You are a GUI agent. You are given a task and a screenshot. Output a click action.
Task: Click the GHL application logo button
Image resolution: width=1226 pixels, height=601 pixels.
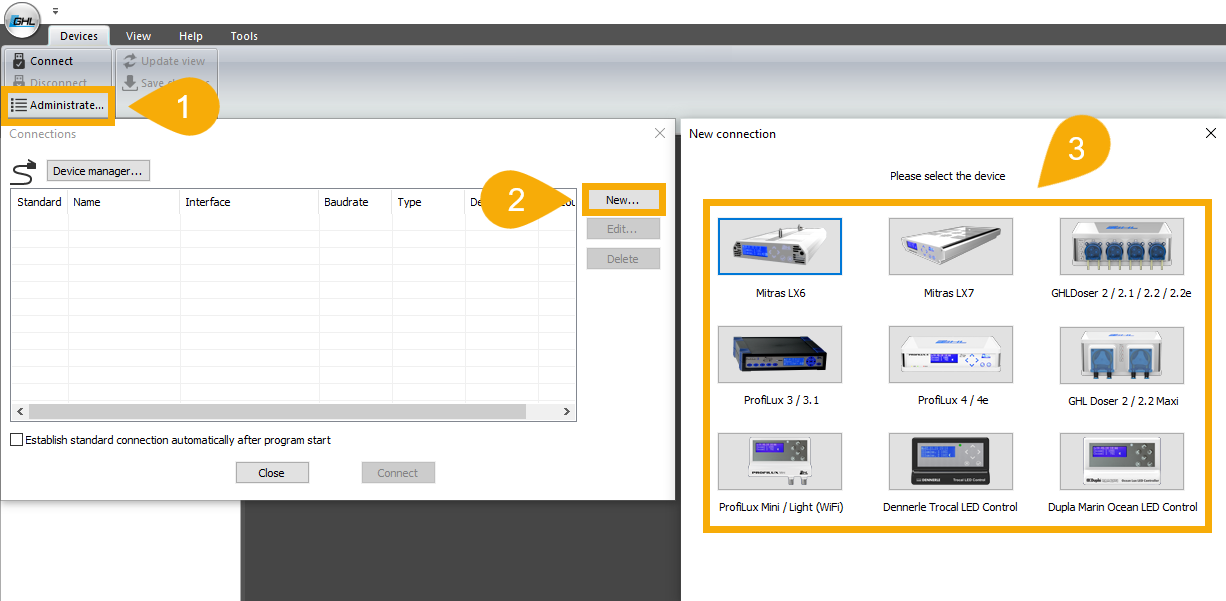22,20
